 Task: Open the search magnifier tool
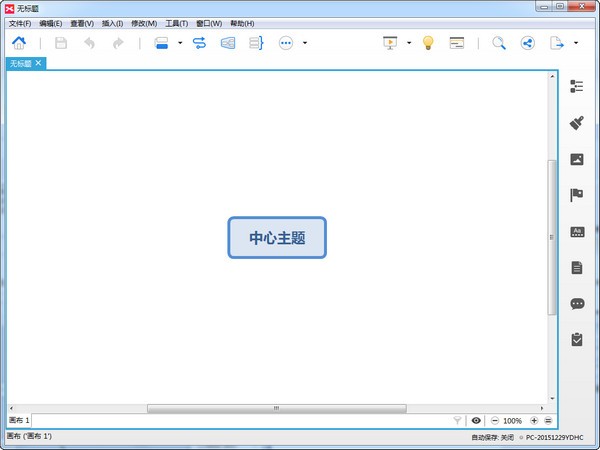point(498,43)
